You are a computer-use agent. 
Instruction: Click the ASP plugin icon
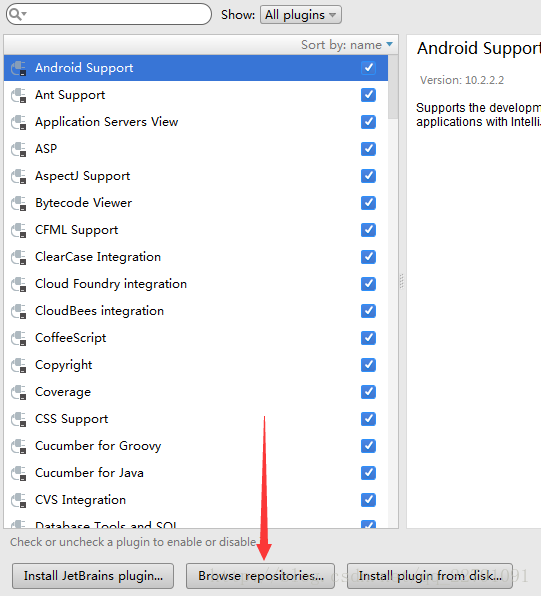tap(19, 149)
